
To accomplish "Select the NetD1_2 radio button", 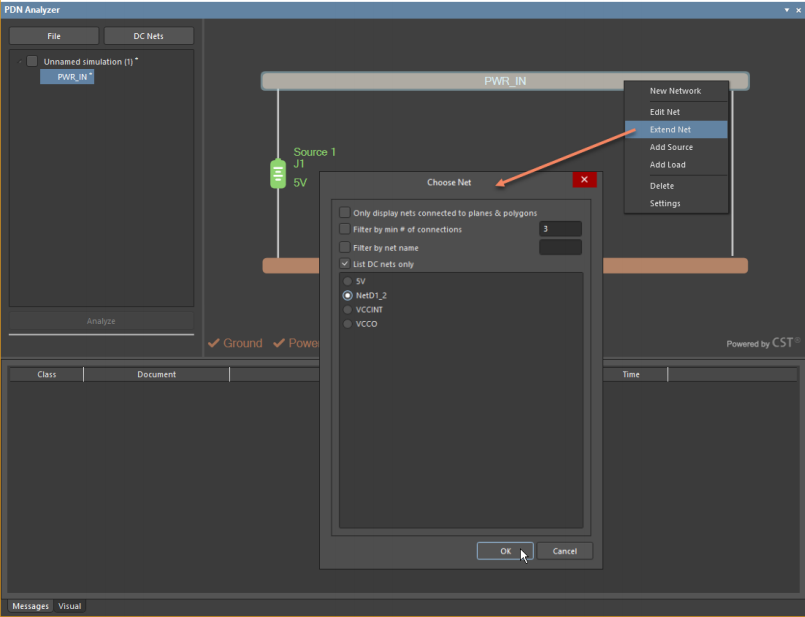I will tap(348, 296).
